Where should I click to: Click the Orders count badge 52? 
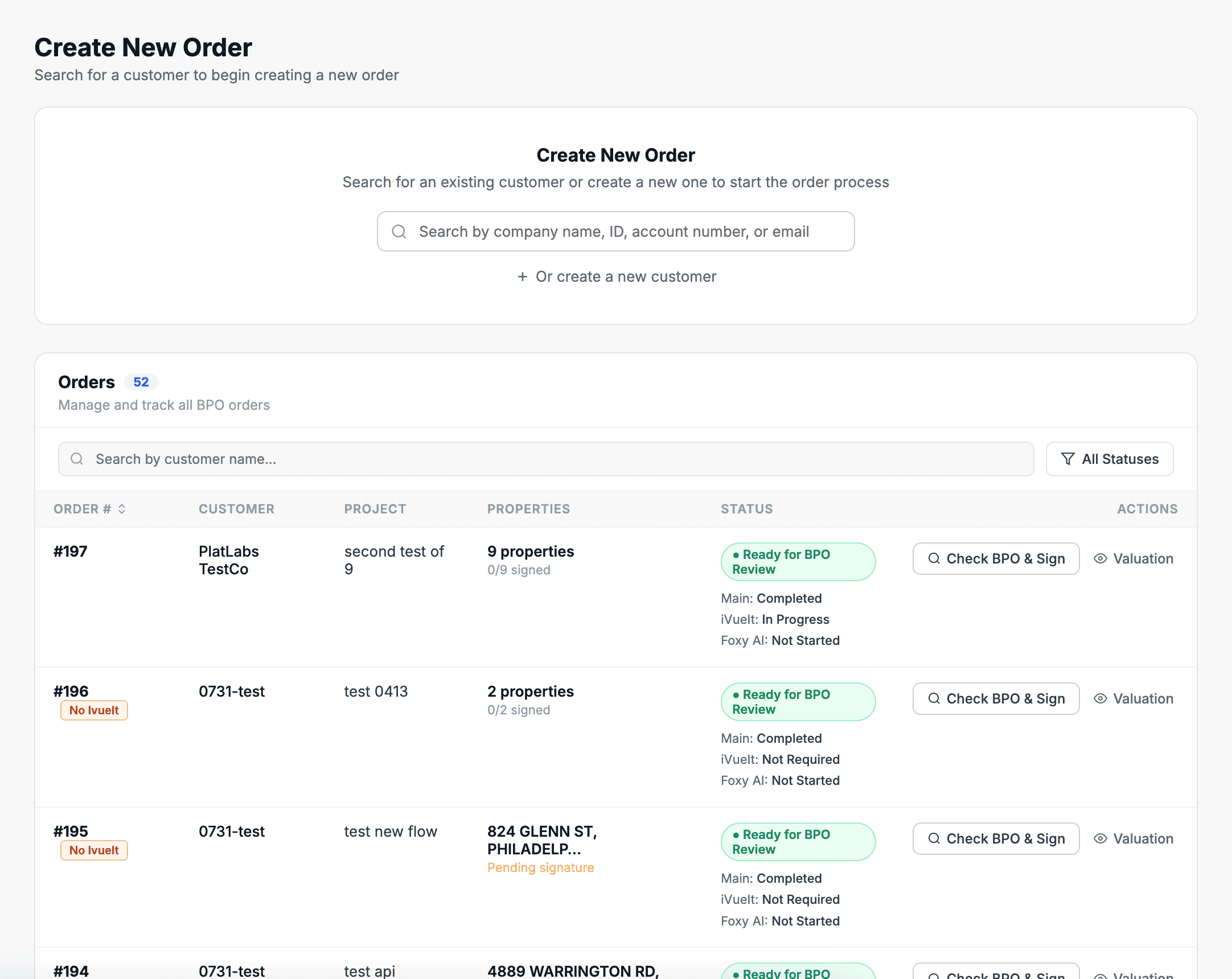141,382
